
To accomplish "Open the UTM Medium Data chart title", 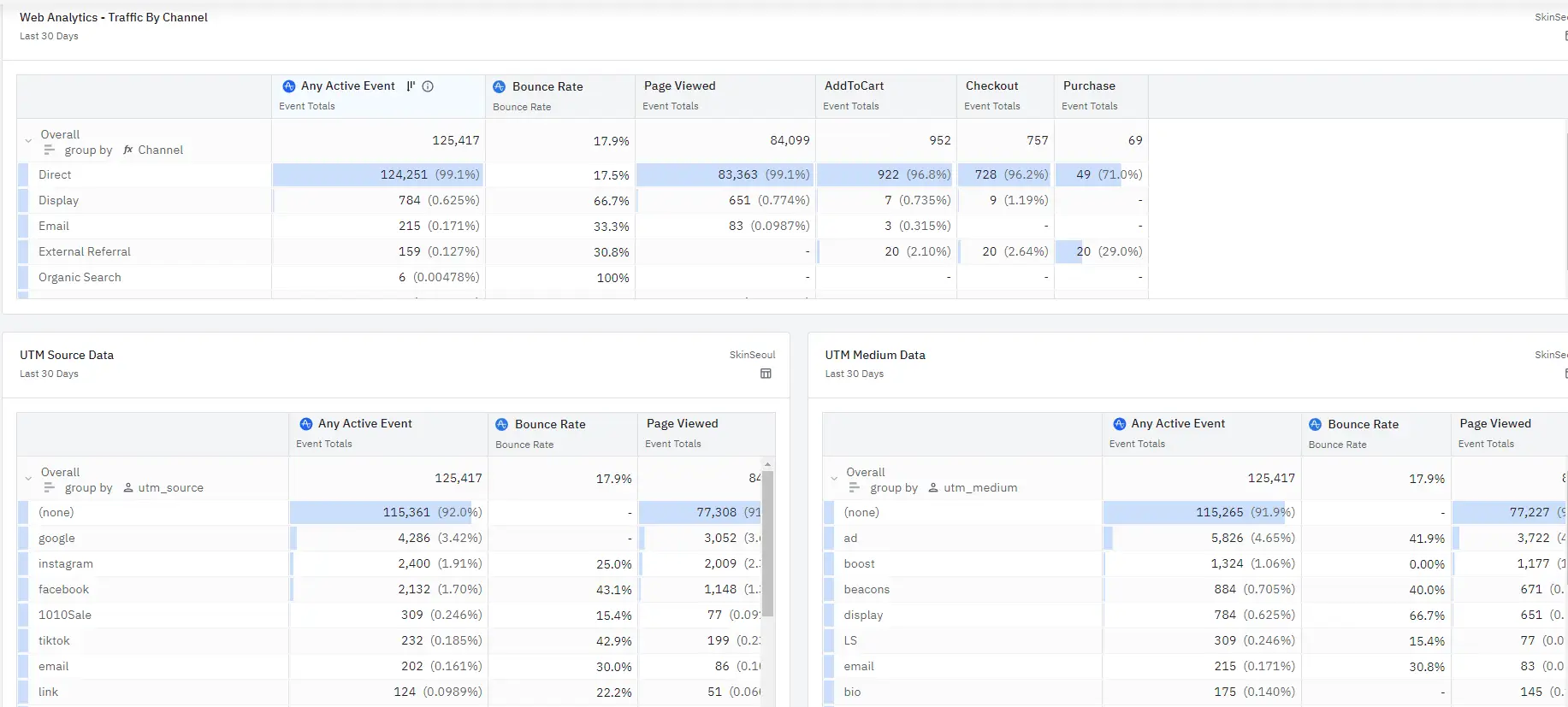I will (874, 355).
